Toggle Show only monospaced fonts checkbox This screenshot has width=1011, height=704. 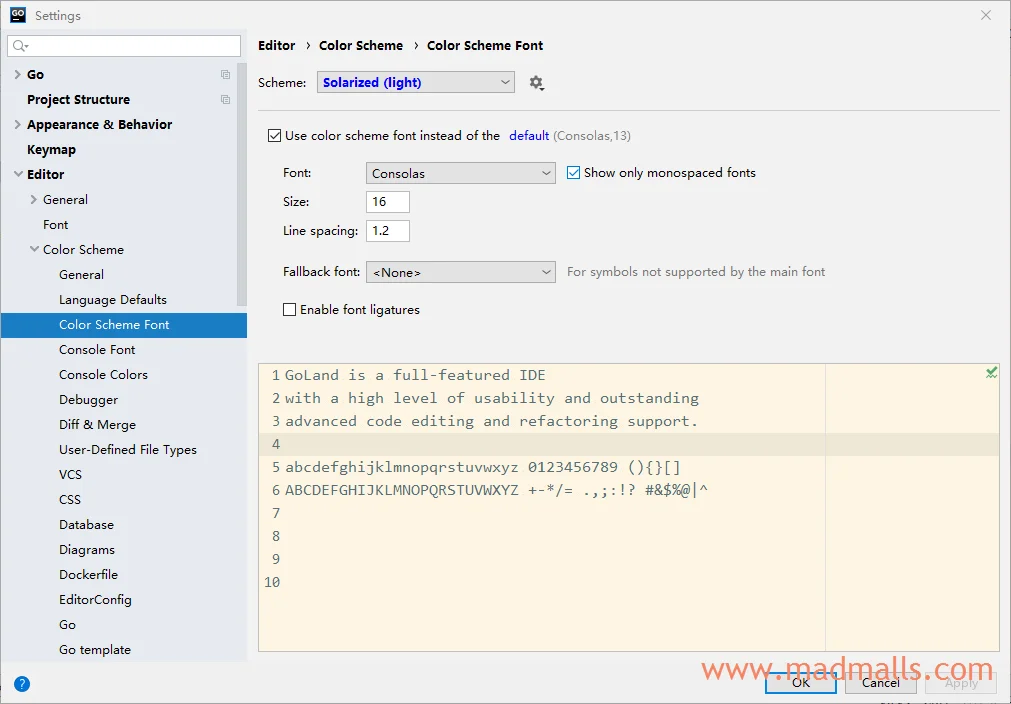[x=573, y=173]
